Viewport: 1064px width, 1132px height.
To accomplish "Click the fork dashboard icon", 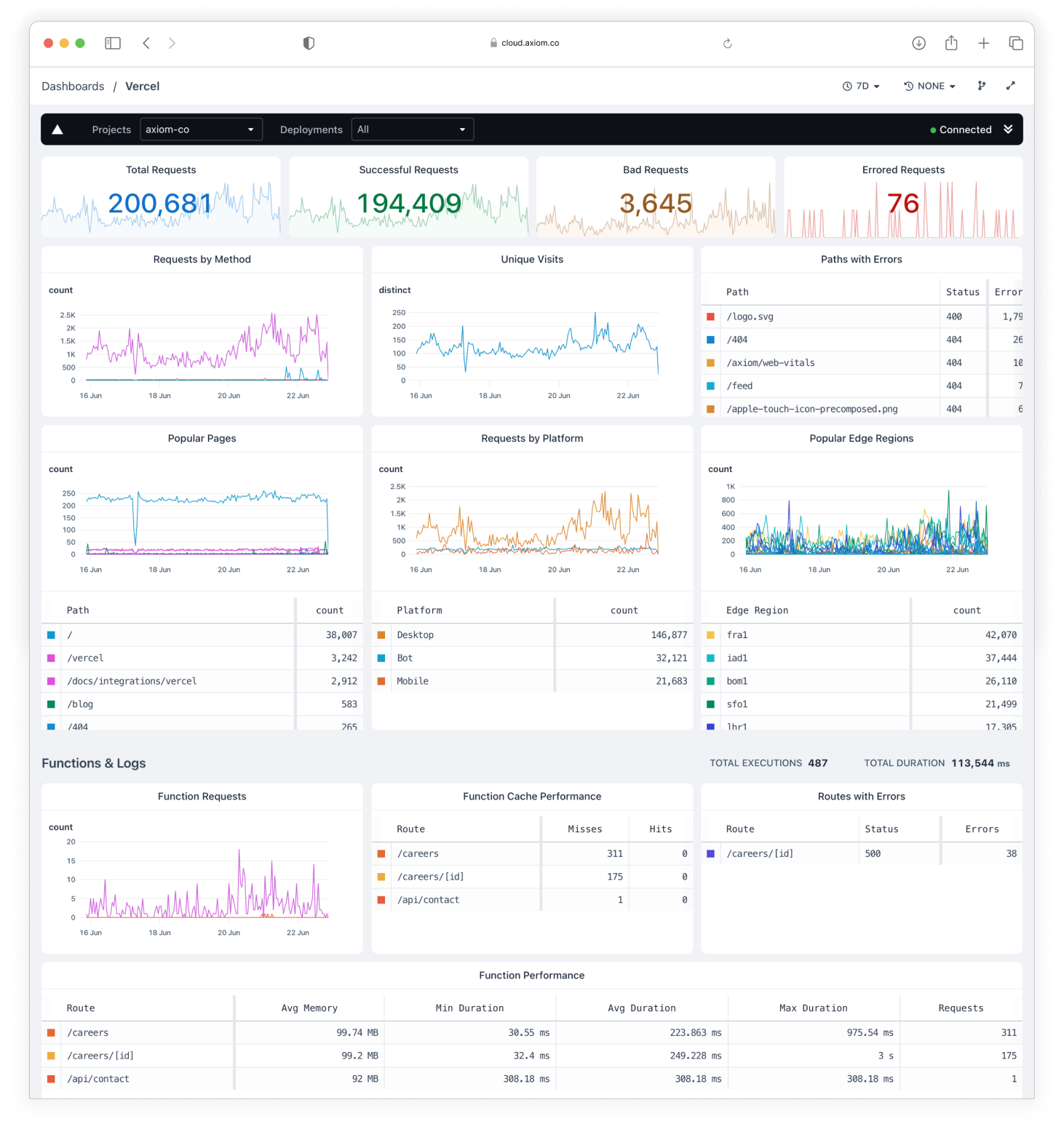I will (x=982, y=86).
